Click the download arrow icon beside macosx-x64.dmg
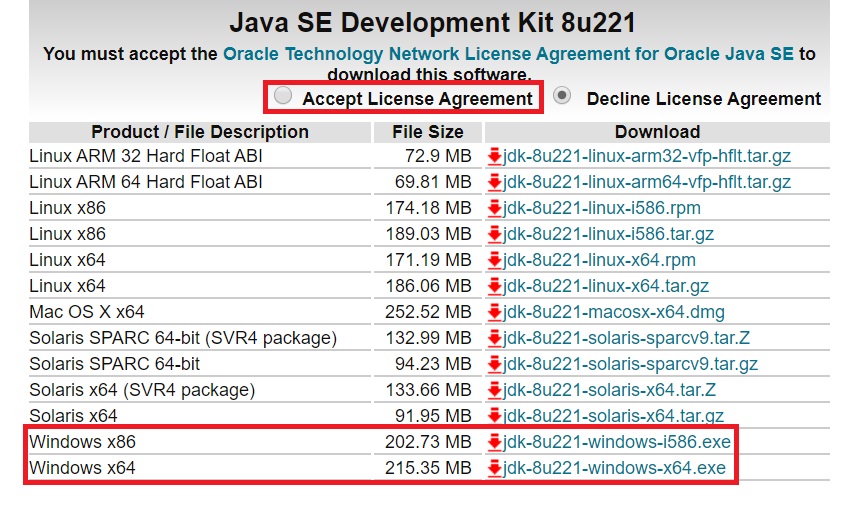Image resolution: width=863 pixels, height=507 pixels. pyautogui.click(x=494, y=312)
